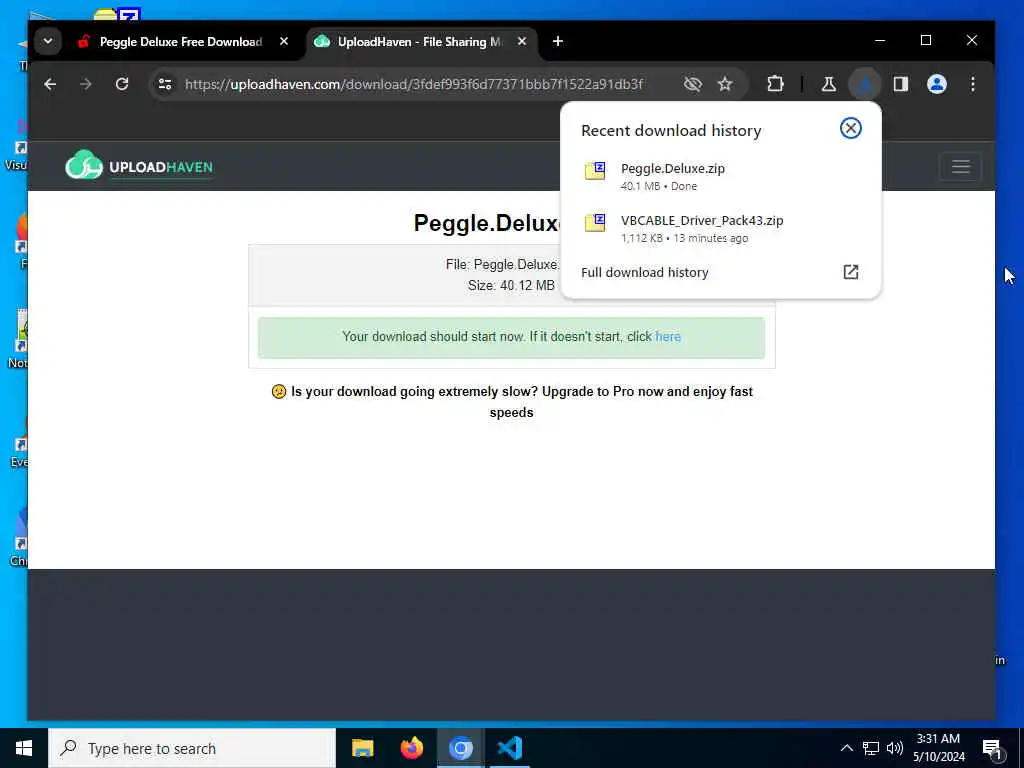Open the taskbar clock and date
Screen dimensions: 1024x768
(x=938, y=748)
